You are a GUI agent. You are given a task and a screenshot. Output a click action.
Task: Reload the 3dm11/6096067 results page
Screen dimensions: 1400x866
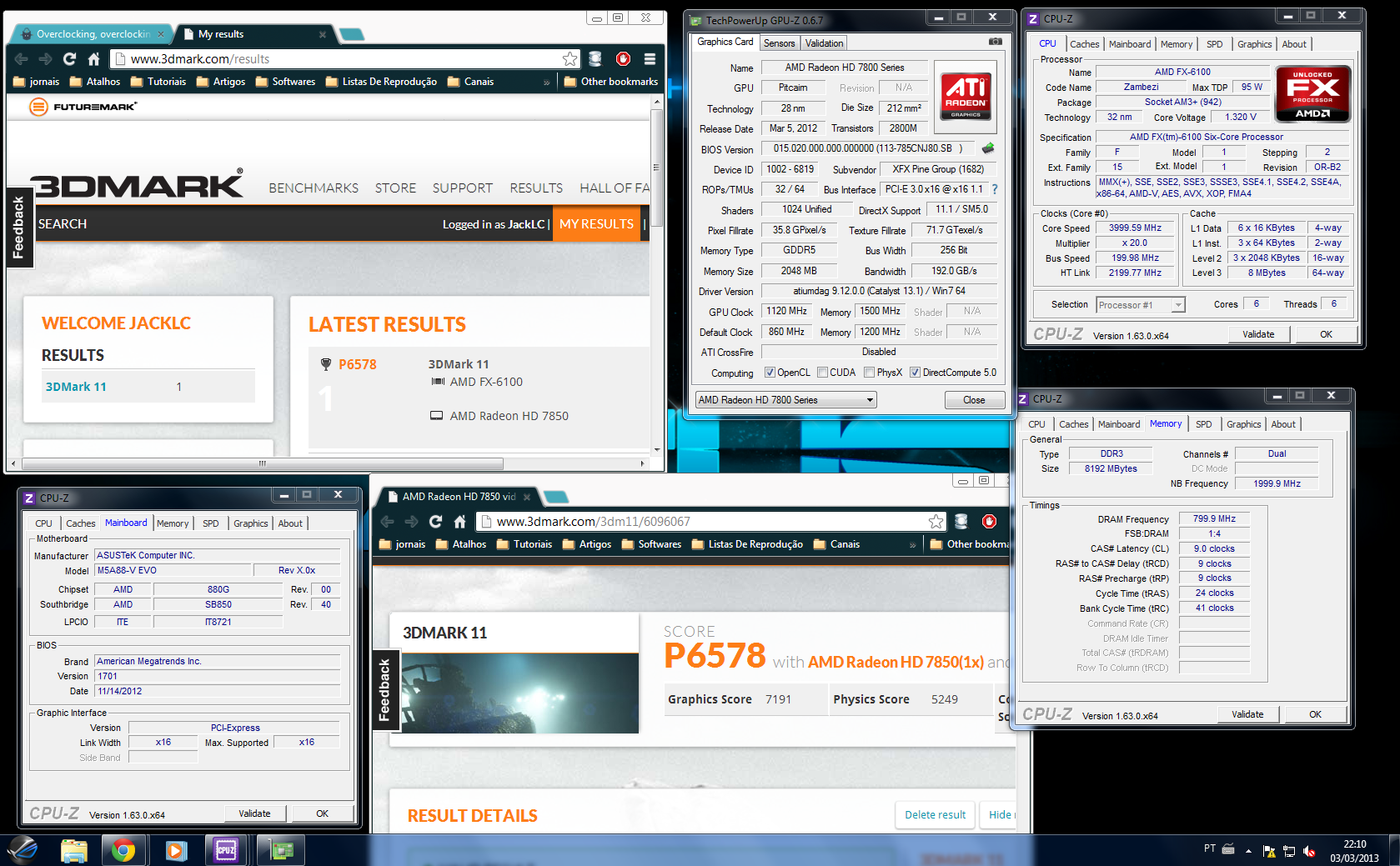435,522
